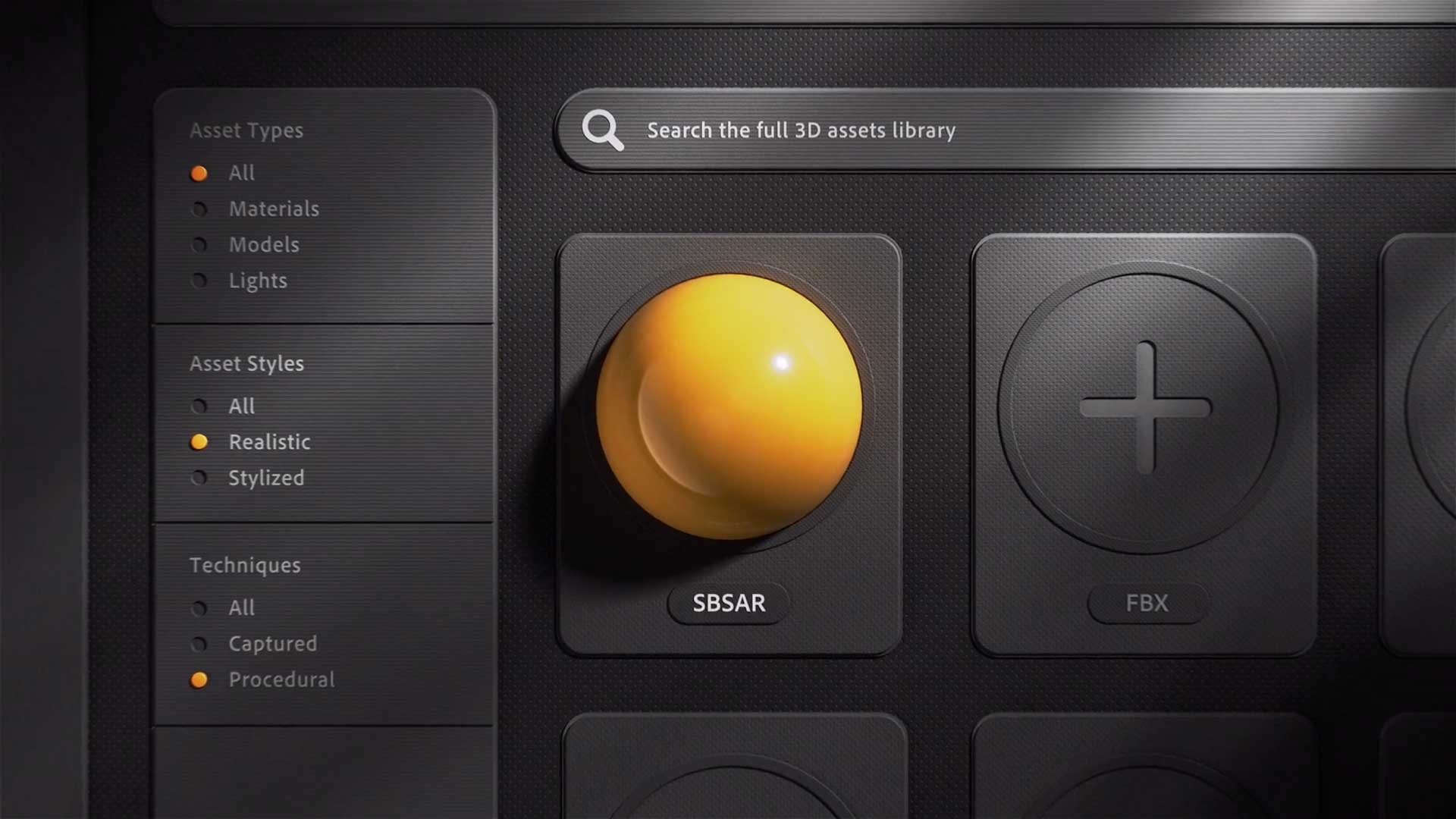Select the Realistic radio button under Asset Styles
Image resolution: width=1456 pixels, height=819 pixels.
pyautogui.click(x=199, y=441)
